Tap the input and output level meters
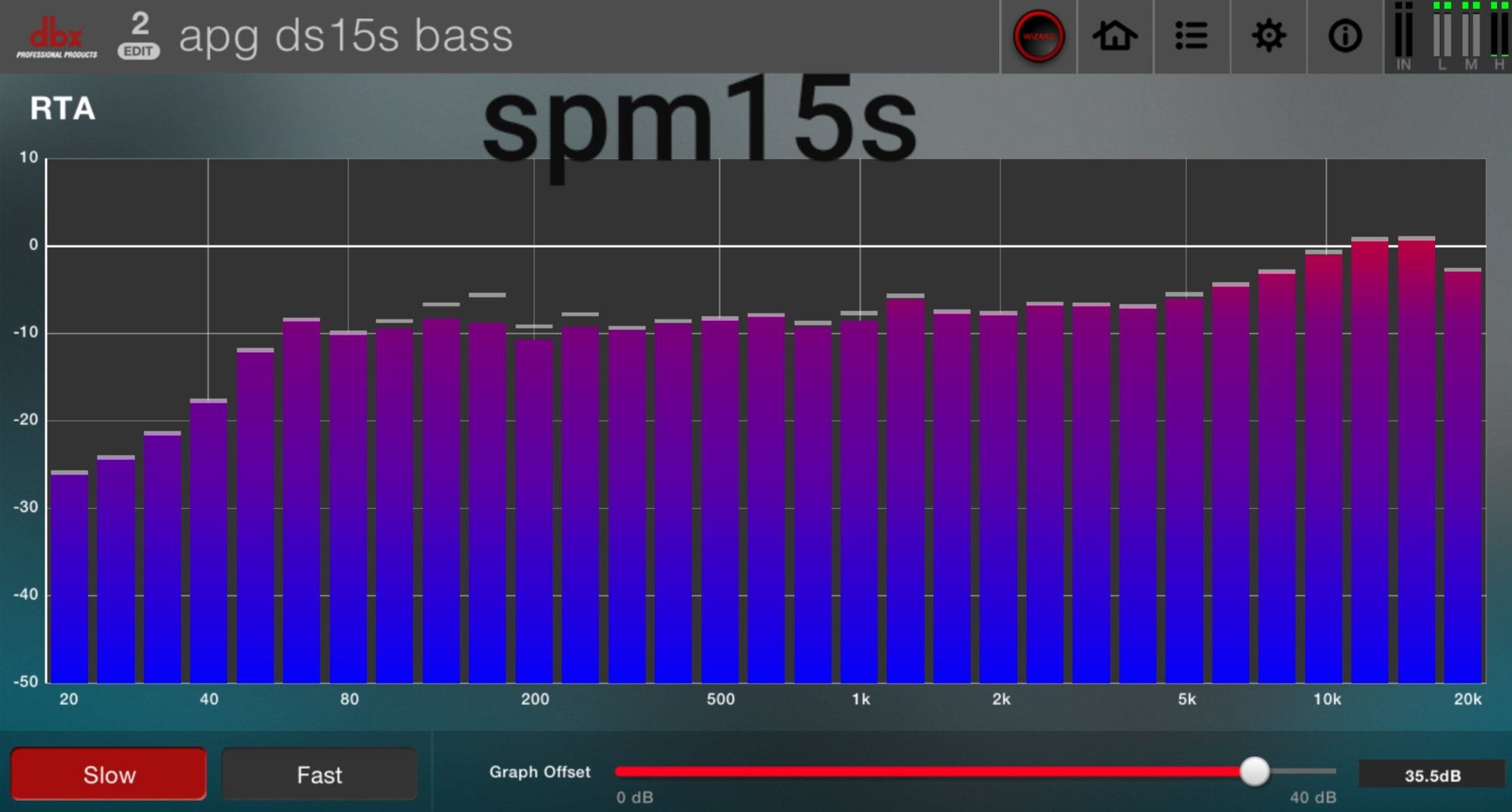The height and width of the screenshot is (812, 1512). 1449,36
